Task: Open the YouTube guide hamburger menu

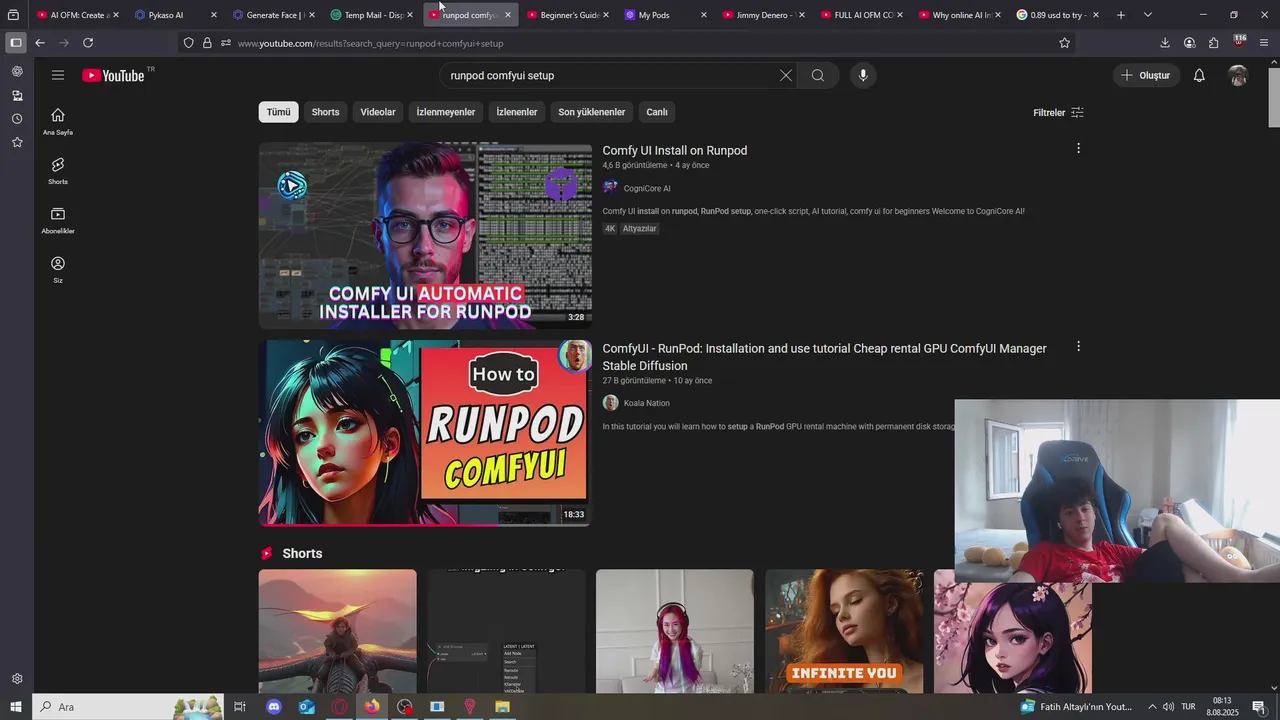Action: click(x=58, y=75)
